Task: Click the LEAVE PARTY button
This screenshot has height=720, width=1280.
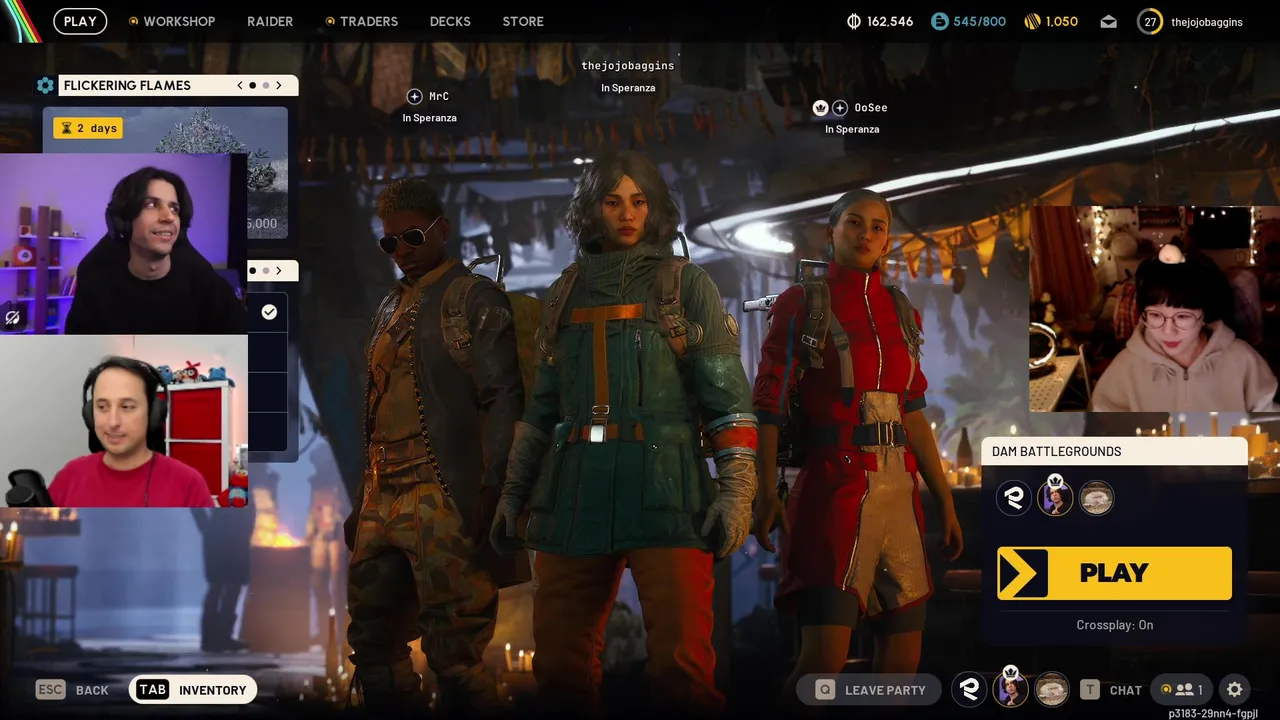Action: pos(871,690)
